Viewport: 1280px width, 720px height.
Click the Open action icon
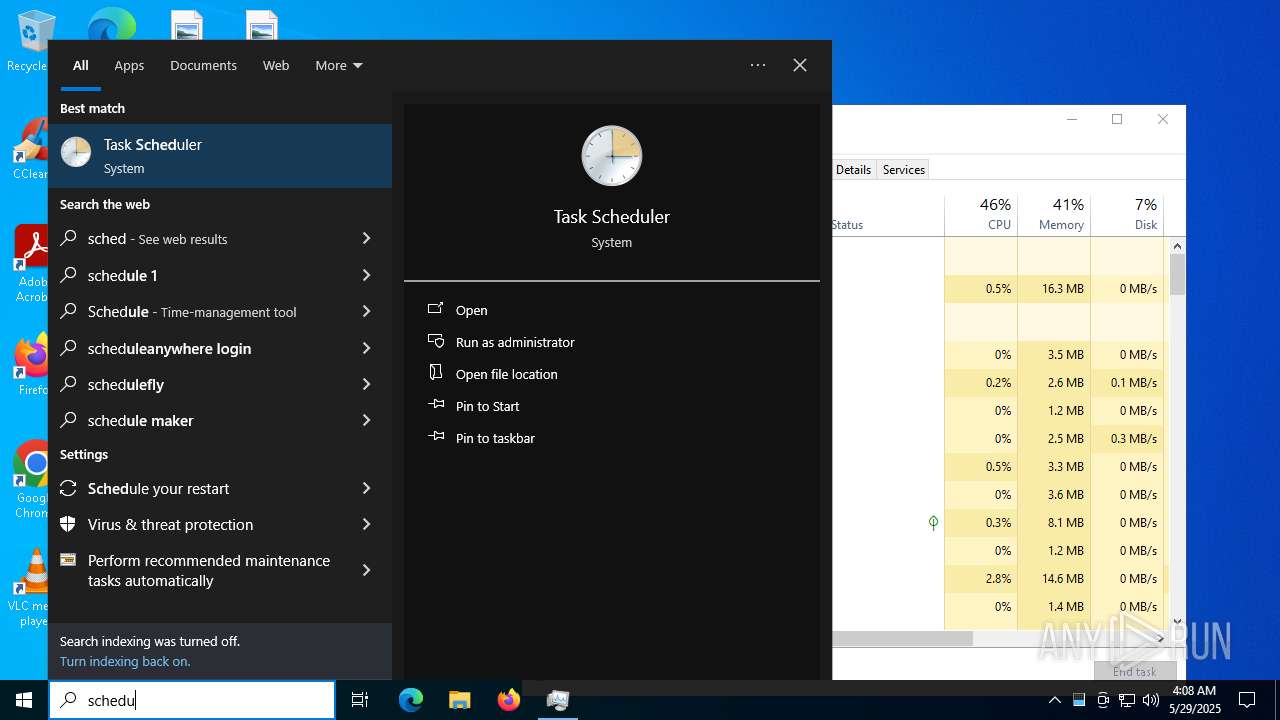pos(435,310)
